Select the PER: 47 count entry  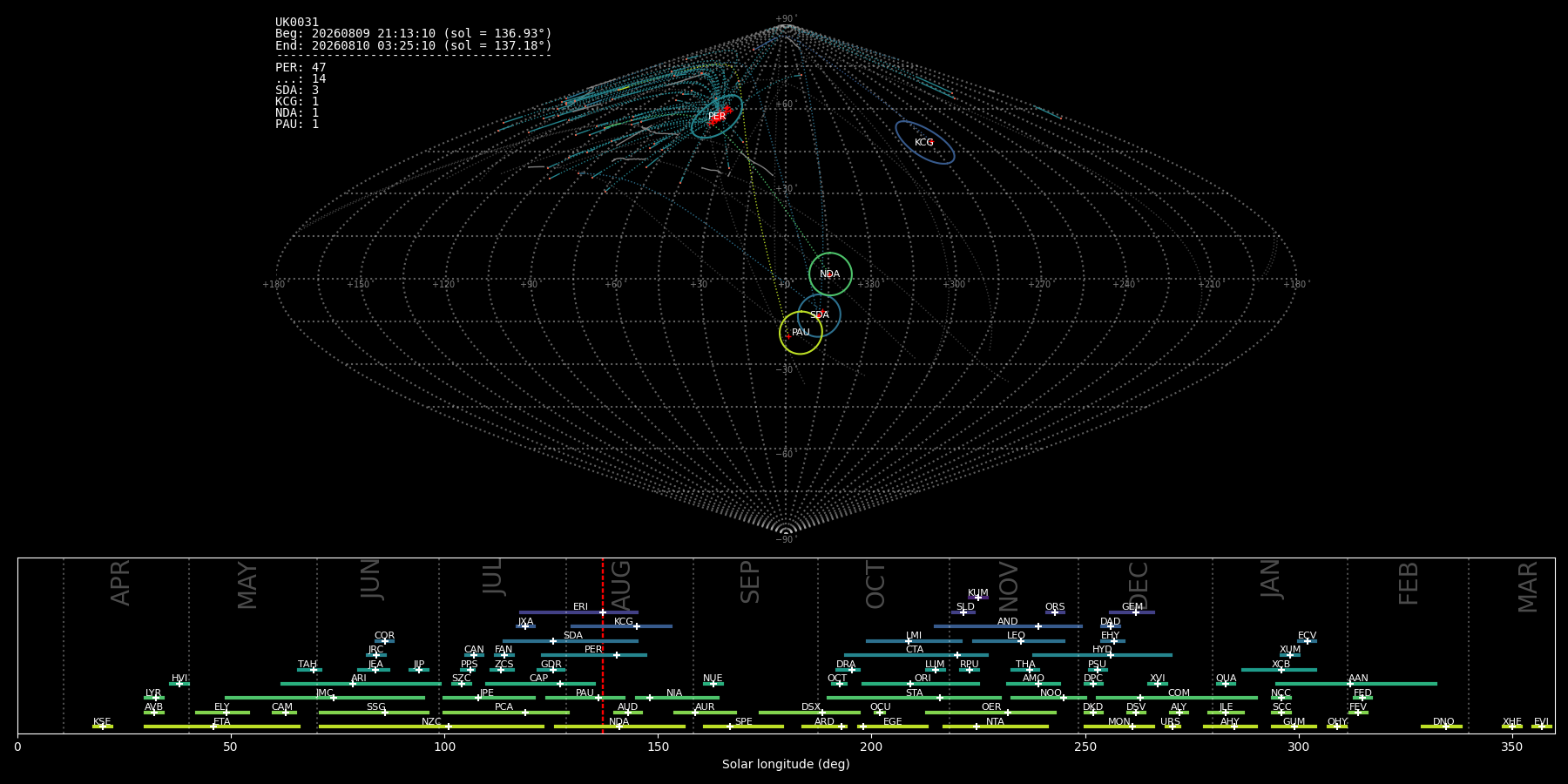(x=301, y=68)
